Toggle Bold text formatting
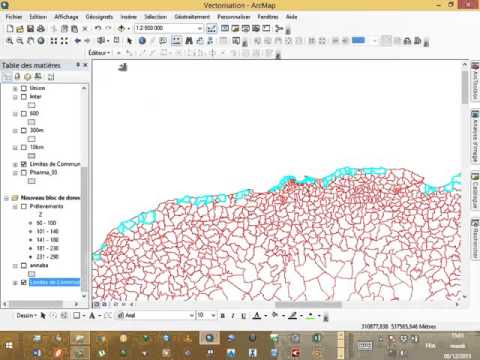 (x=222, y=316)
